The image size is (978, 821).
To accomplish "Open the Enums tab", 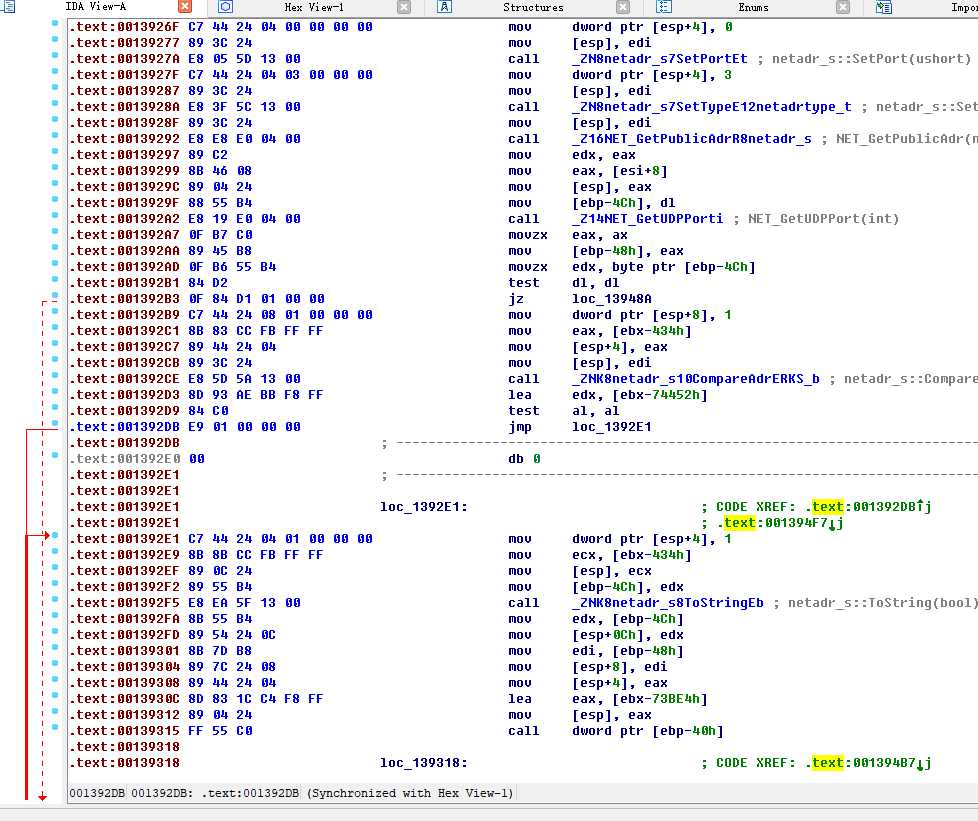I will (x=753, y=7).
